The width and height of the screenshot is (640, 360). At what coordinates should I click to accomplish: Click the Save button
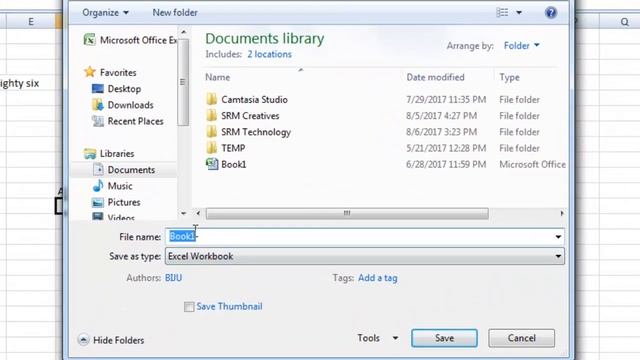point(444,338)
